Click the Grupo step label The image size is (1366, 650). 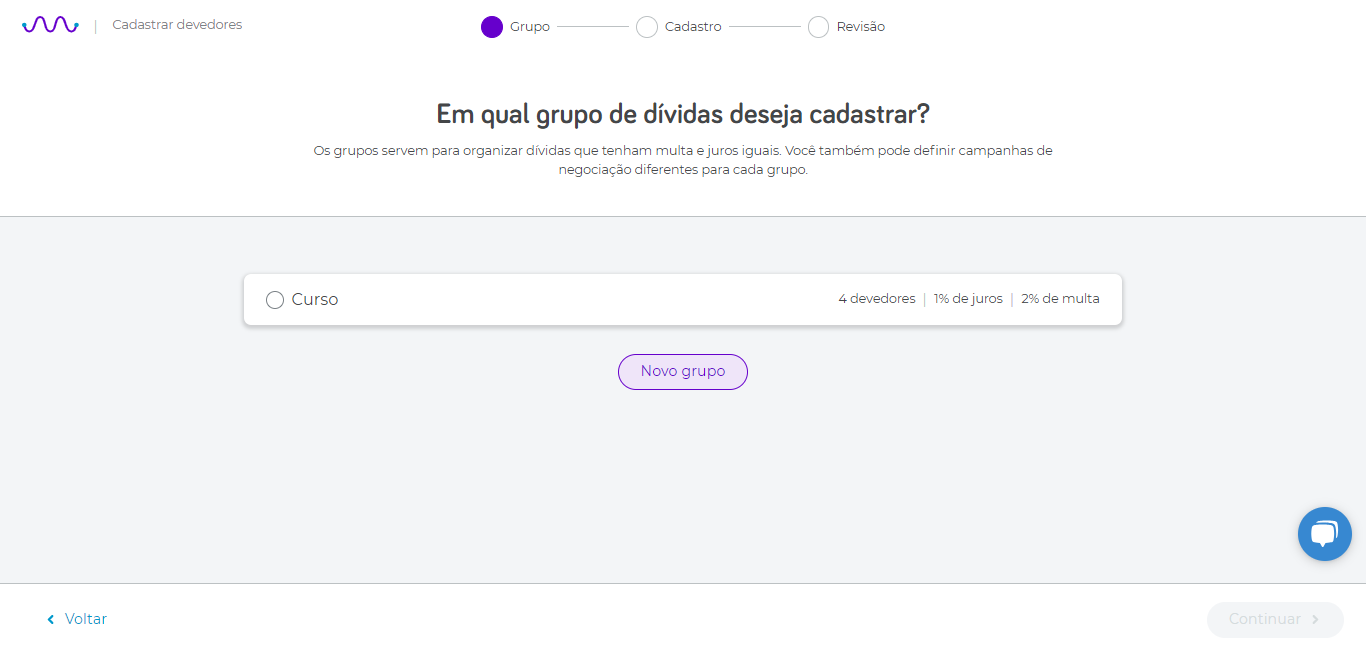click(x=530, y=27)
